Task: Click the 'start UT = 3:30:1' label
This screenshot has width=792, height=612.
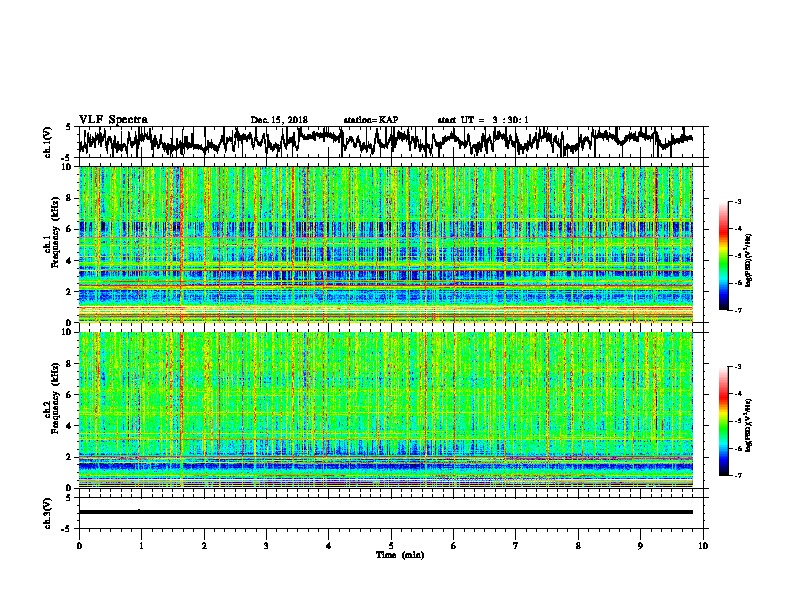Action: tap(483, 120)
